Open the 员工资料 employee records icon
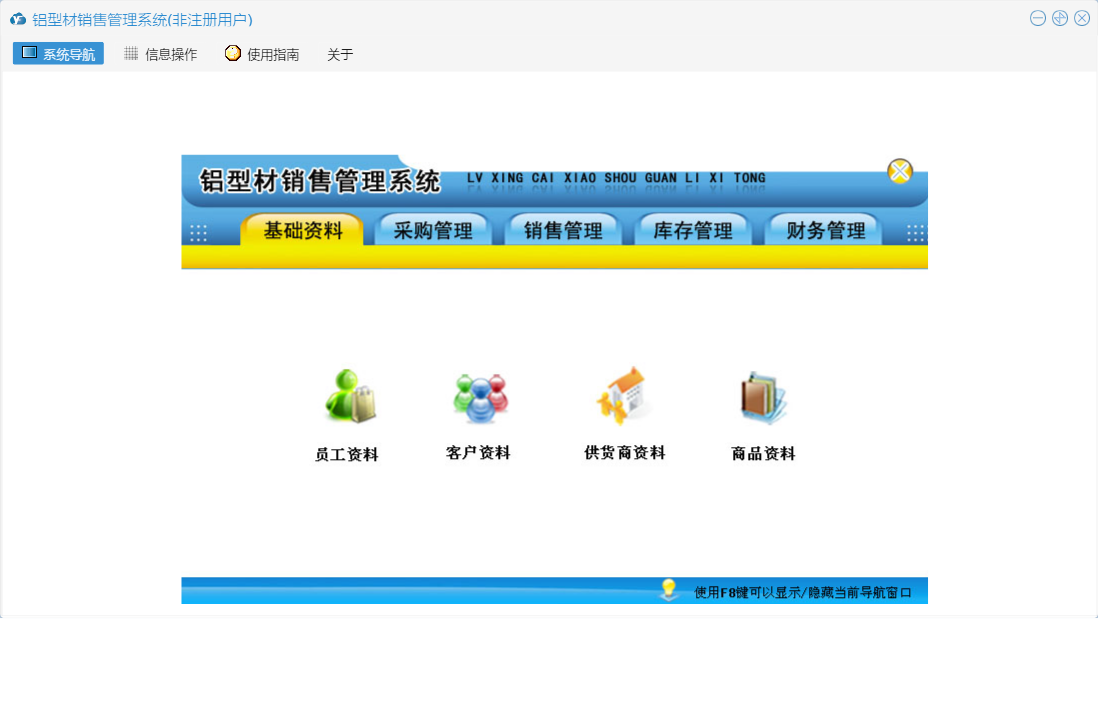 pyautogui.click(x=348, y=398)
